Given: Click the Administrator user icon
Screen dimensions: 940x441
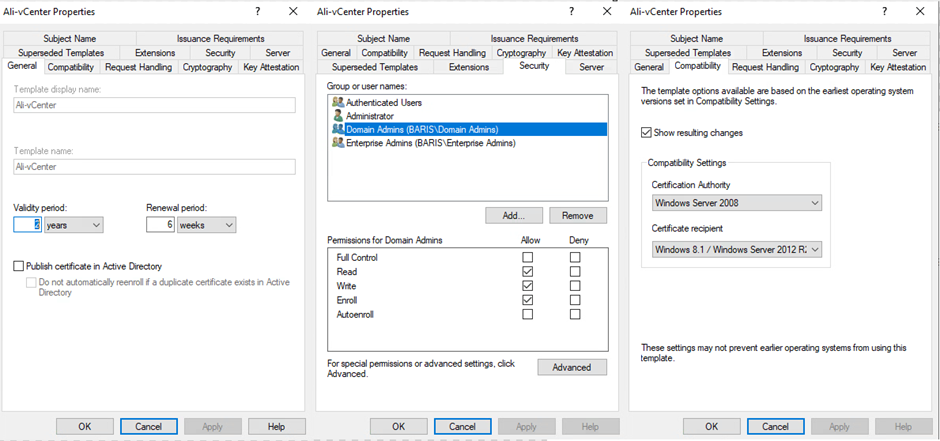Looking at the screenshot, I should tap(338, 116).
